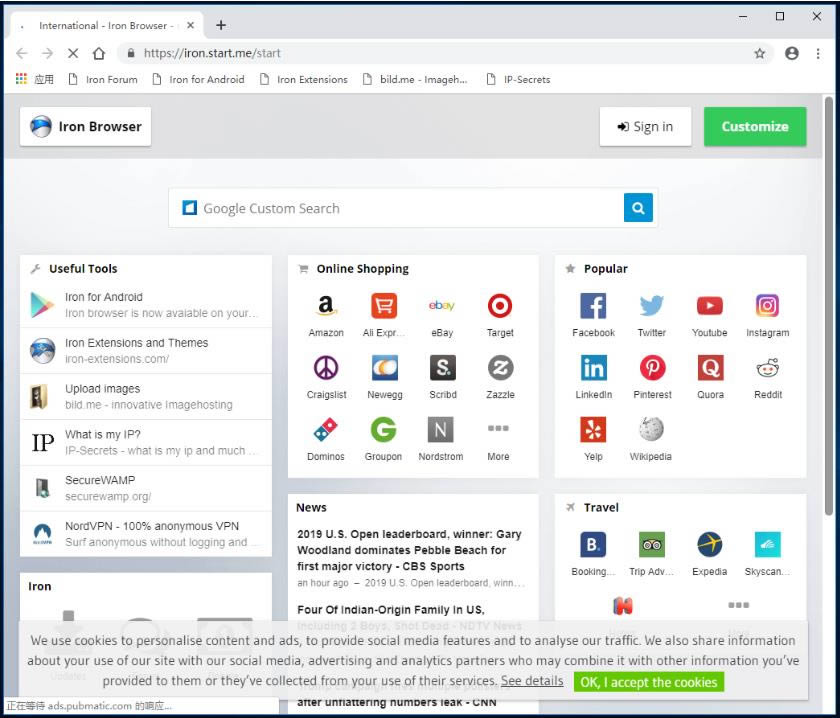Open the Facebook shortcut icon

tap(593, 306)
